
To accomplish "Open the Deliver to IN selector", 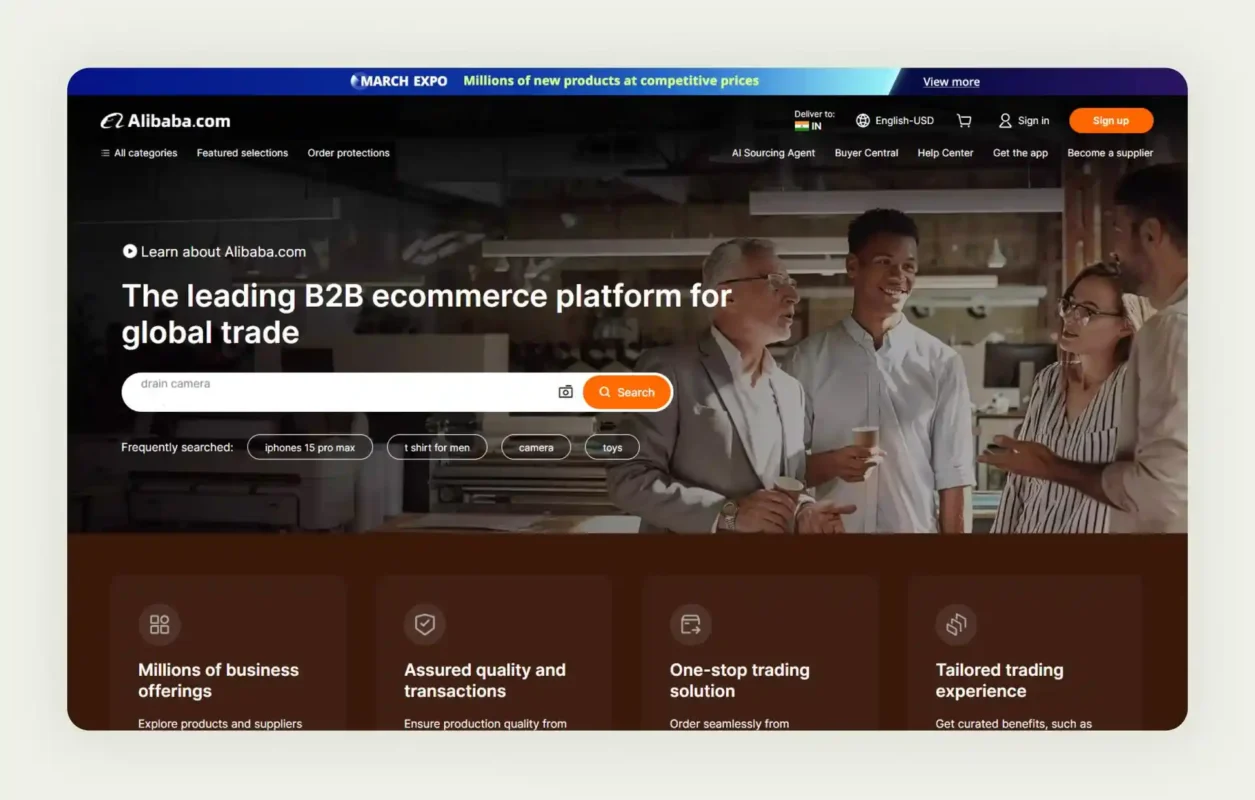I will (814, 120).
